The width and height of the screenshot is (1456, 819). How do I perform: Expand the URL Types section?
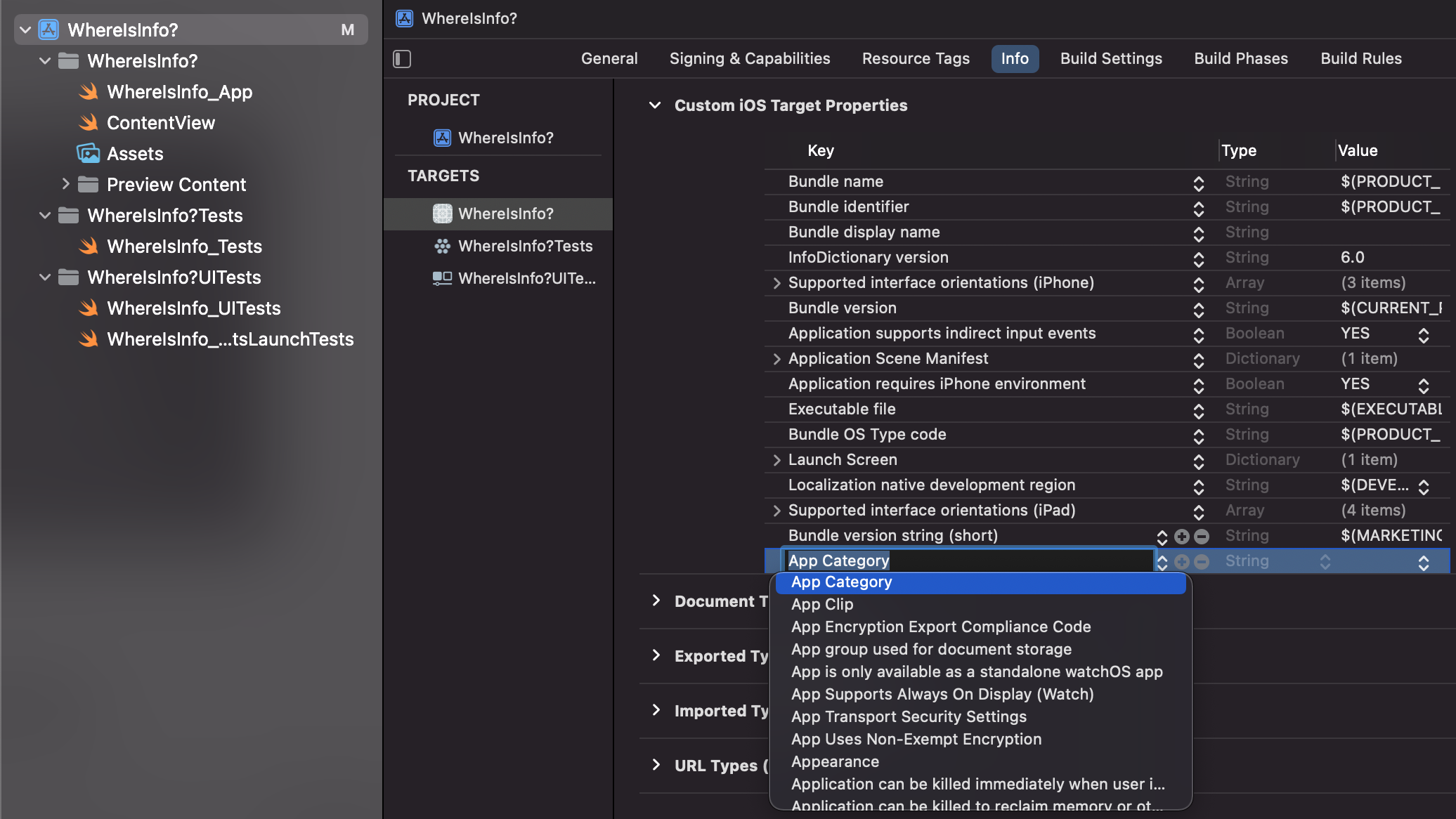(656, 765)
